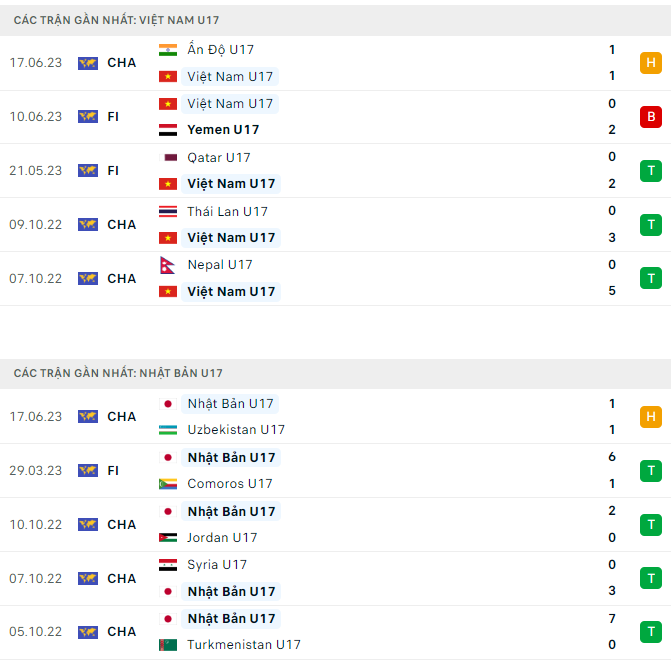Open the Uzbekistan U17 team link
Screen dimensions: 671x670
pyautogui.click(x=236, y=430)
